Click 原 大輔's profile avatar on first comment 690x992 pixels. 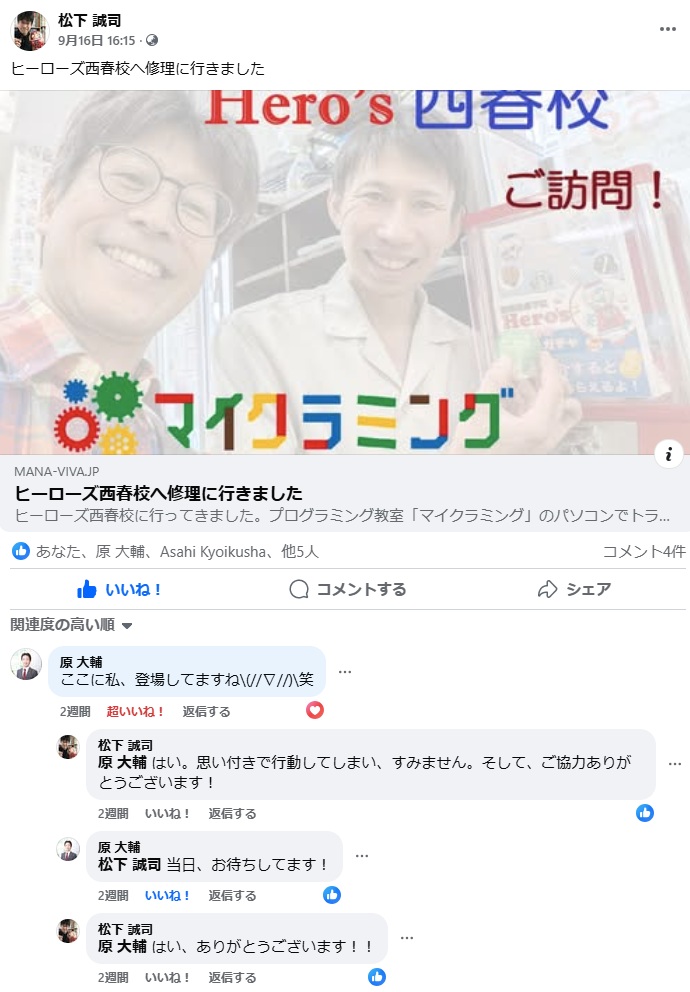click(27, 664)
